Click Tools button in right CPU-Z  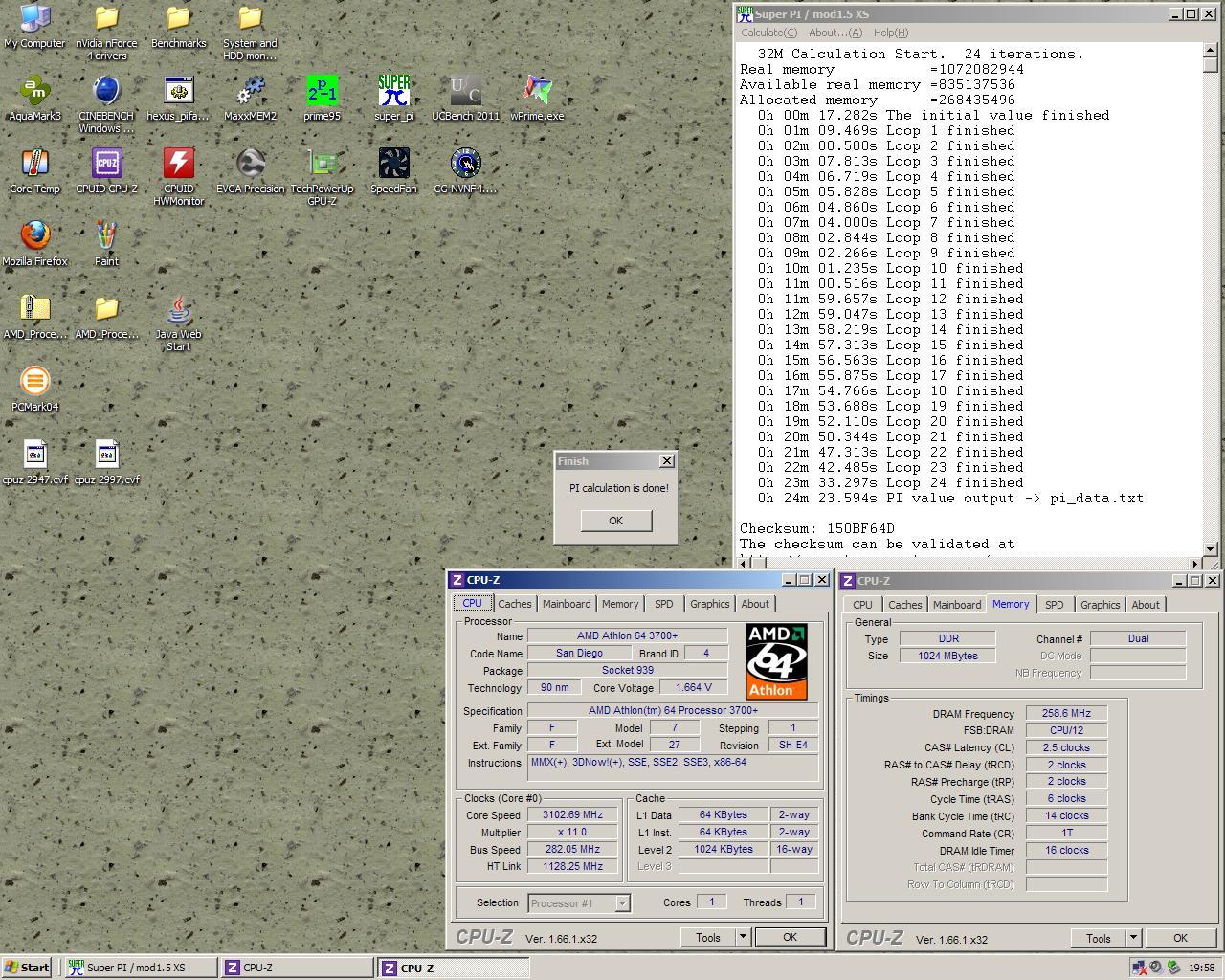tap(1099, 939)
